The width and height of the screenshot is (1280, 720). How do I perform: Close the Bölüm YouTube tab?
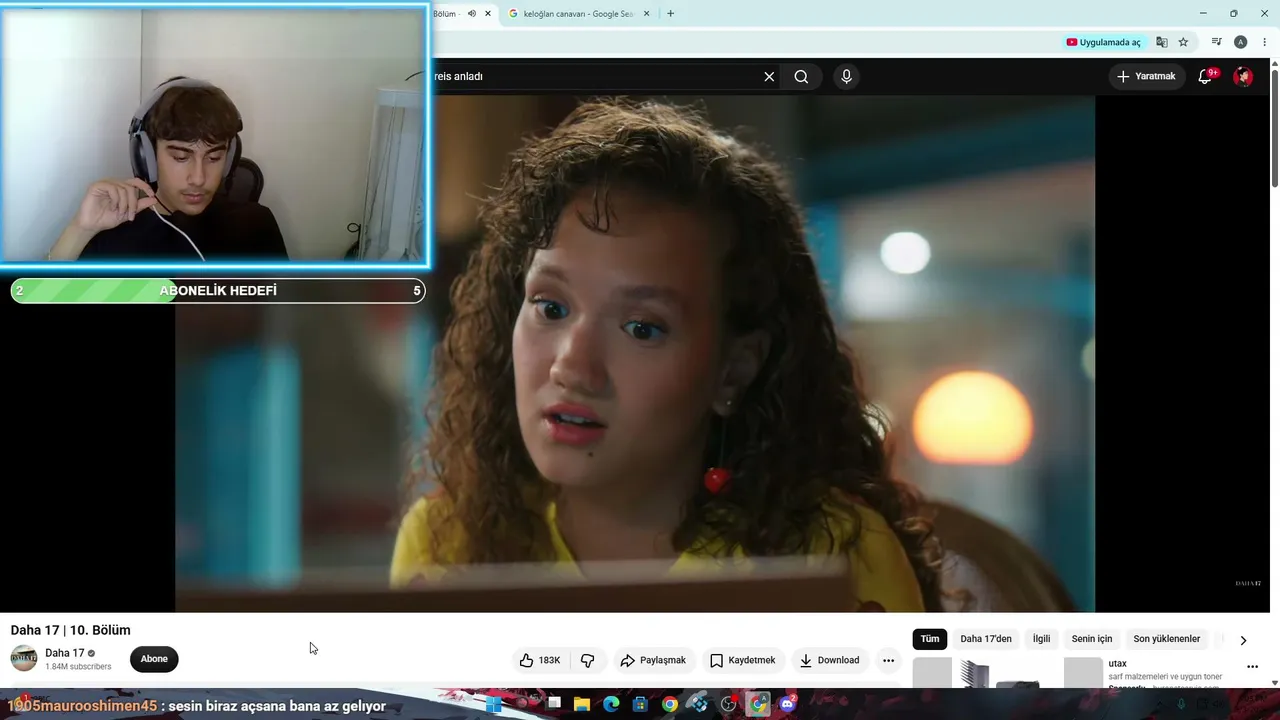(488, 14)
